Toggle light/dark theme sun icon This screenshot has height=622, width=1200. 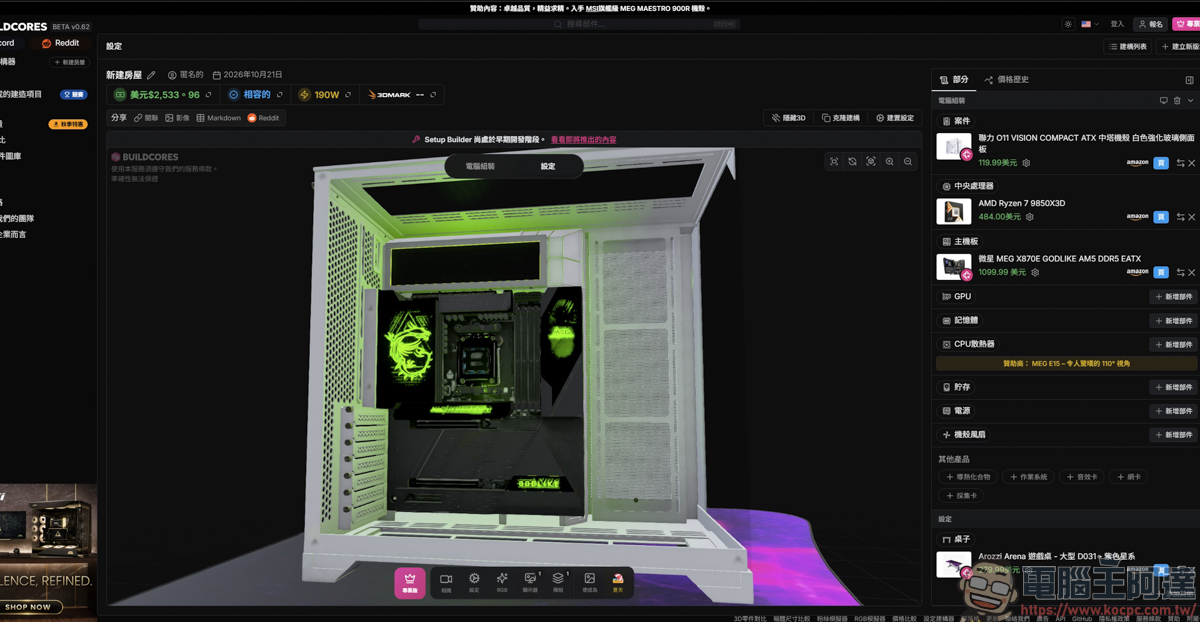pos(1068,24)
